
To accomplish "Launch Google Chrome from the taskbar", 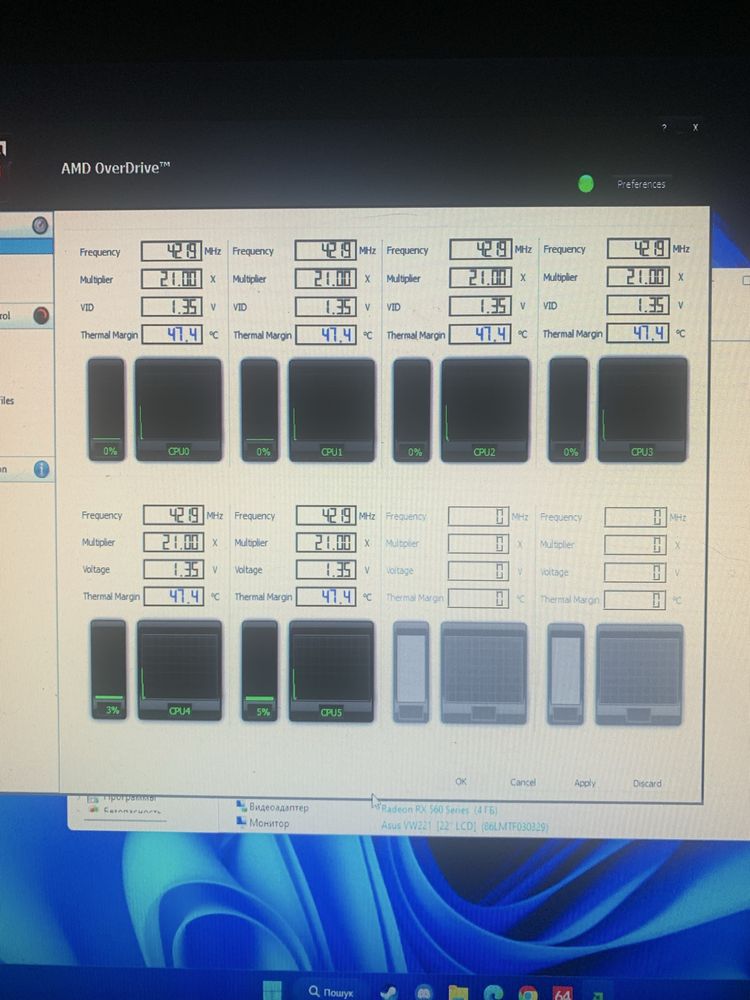I will click(527, 992).
